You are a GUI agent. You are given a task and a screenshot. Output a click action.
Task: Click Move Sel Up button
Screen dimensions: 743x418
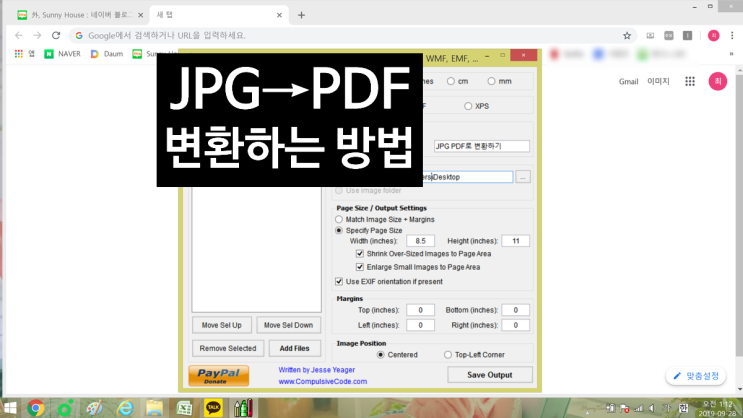pyautogui.click(x=221, y=325)
